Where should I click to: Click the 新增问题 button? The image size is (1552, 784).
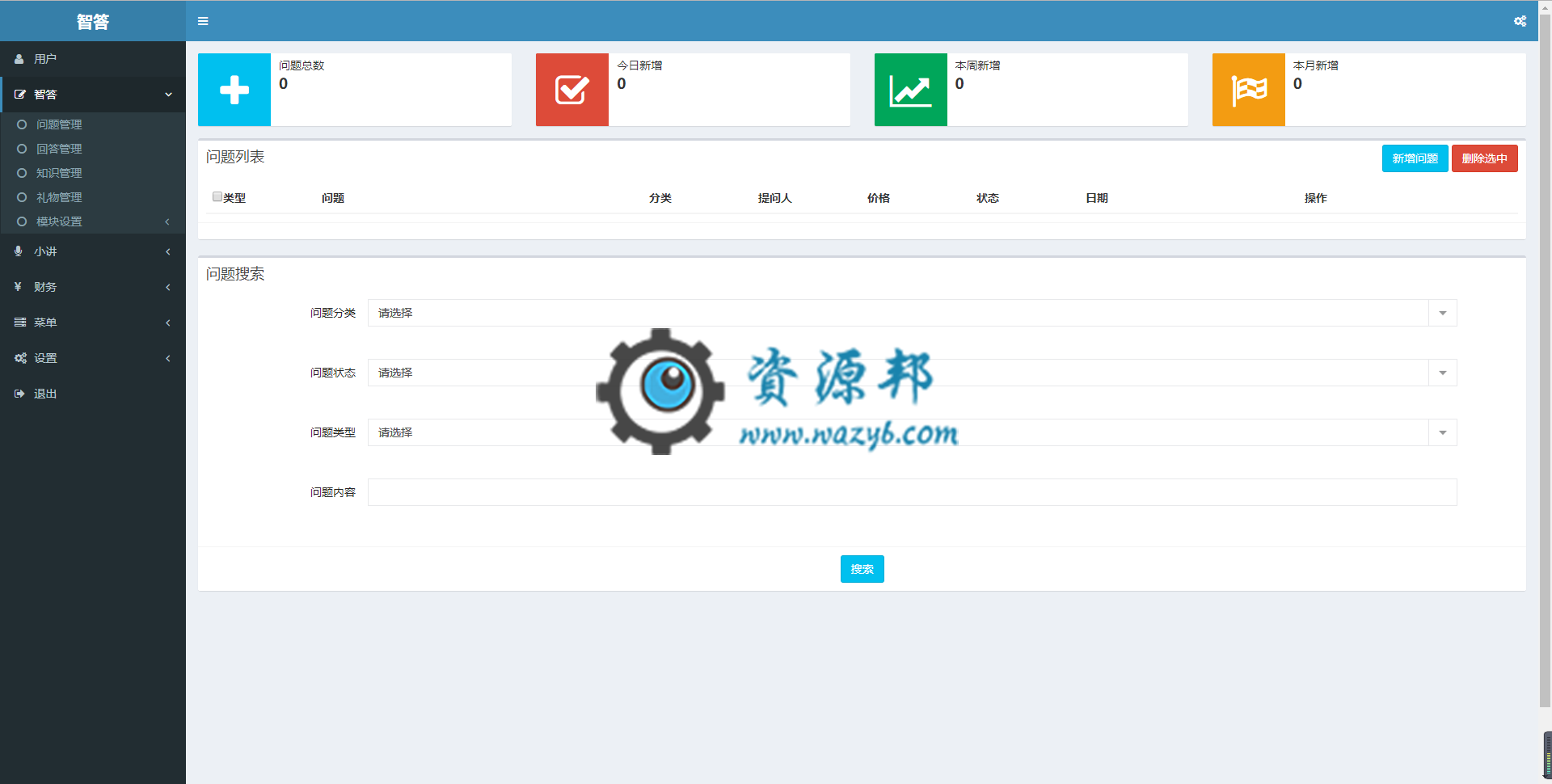tap(1415, 158)
